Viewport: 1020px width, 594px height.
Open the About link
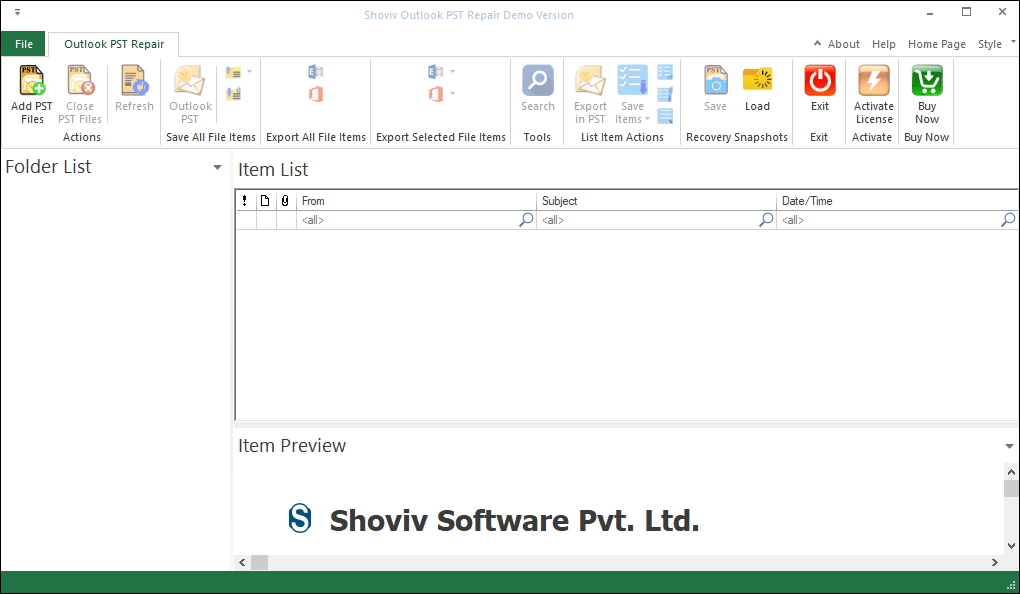tap(844, 44)
